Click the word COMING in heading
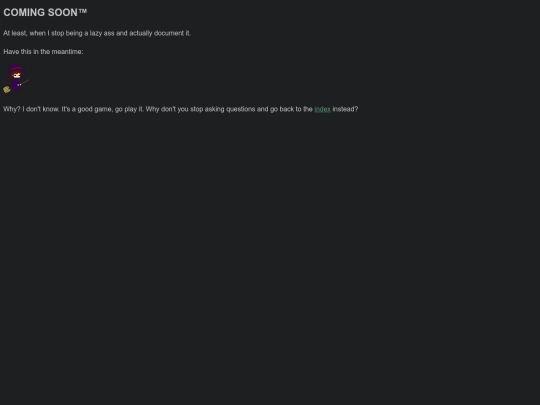 coord(24,12)
